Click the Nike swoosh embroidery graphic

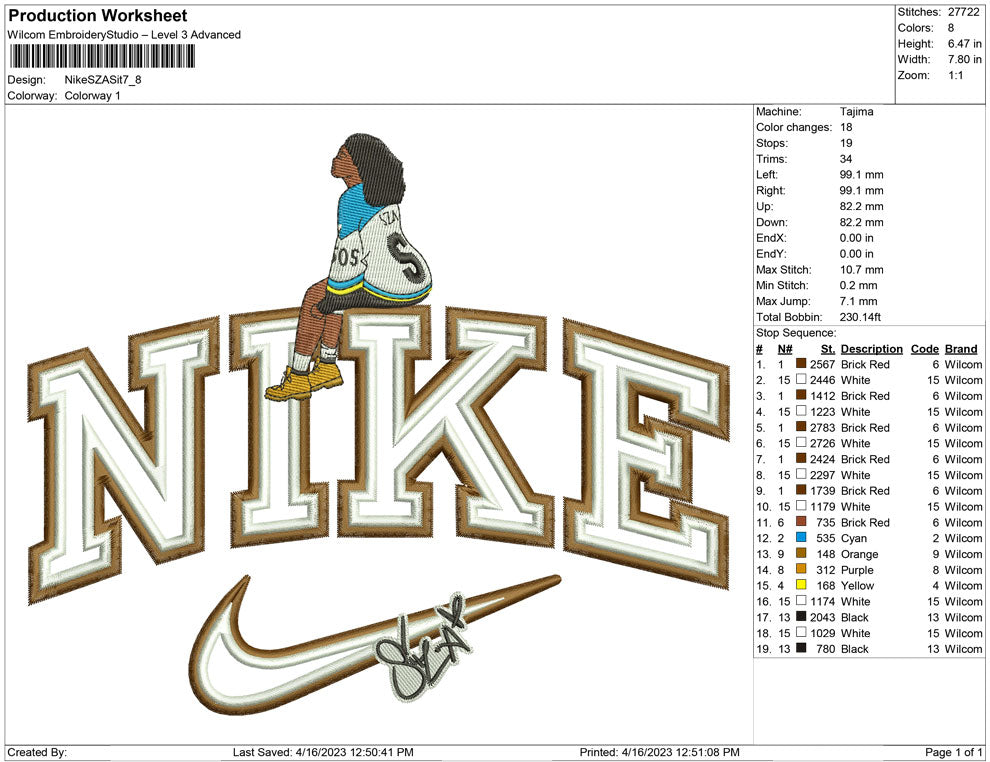point(374,644)
